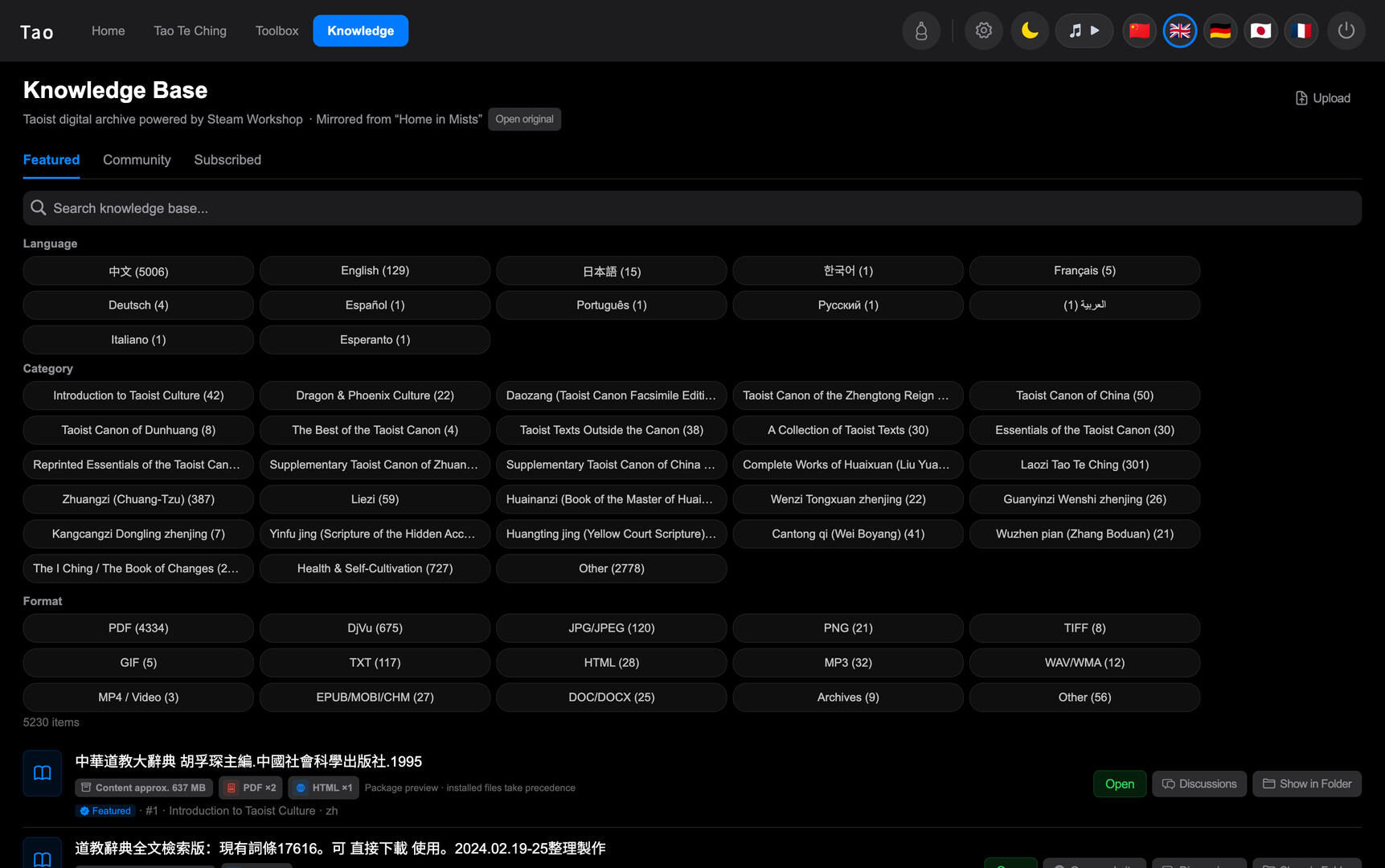Viewport: 1385px width, 868px height.
Task: Filter by 日本語 (15) language
Action: point(612,271)
